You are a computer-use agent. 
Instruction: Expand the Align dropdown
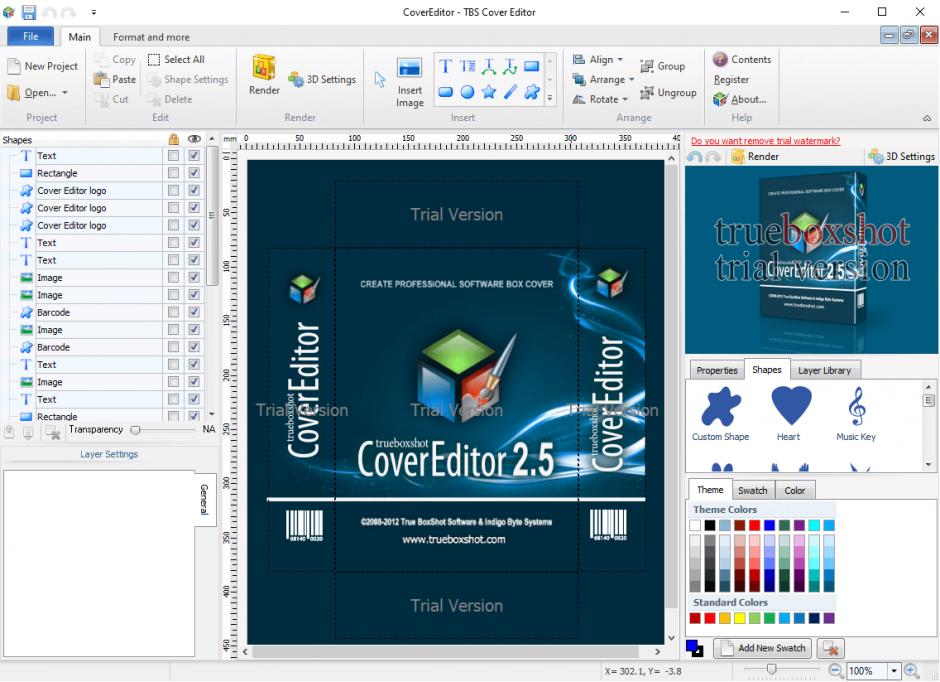point(620,59)
